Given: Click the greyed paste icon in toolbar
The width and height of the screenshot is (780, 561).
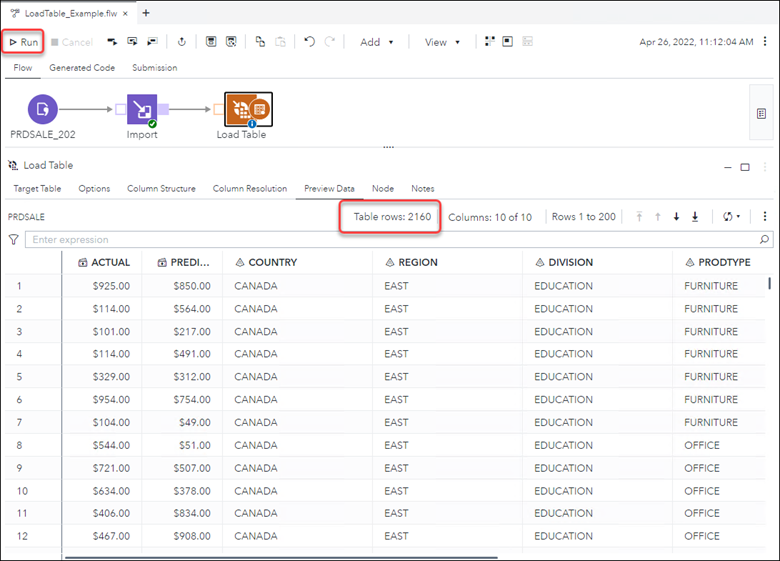Looking at the screenshot, I should point(281,42).
